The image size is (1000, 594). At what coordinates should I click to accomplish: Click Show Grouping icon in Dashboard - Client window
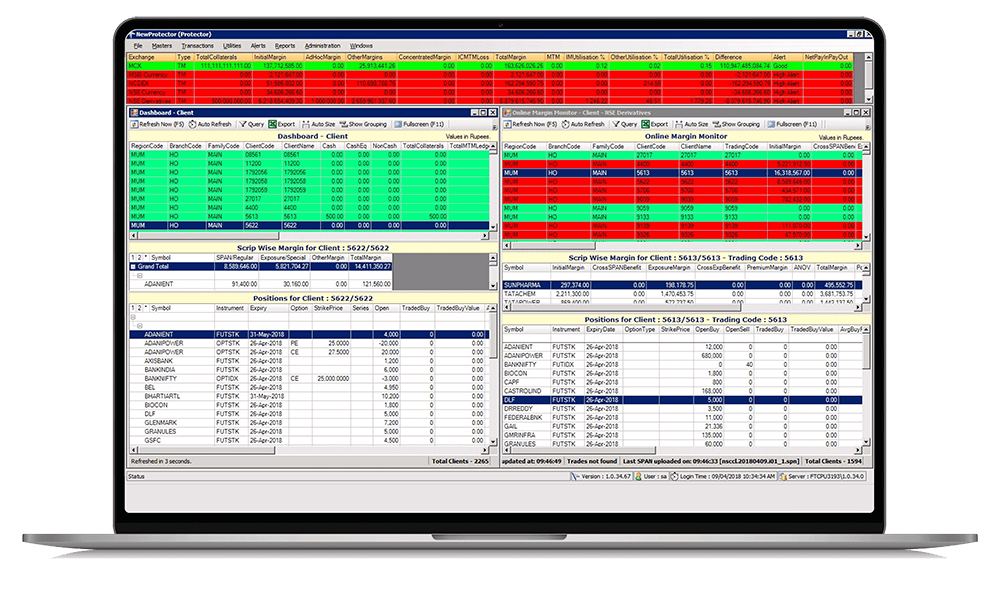(344, 124)
